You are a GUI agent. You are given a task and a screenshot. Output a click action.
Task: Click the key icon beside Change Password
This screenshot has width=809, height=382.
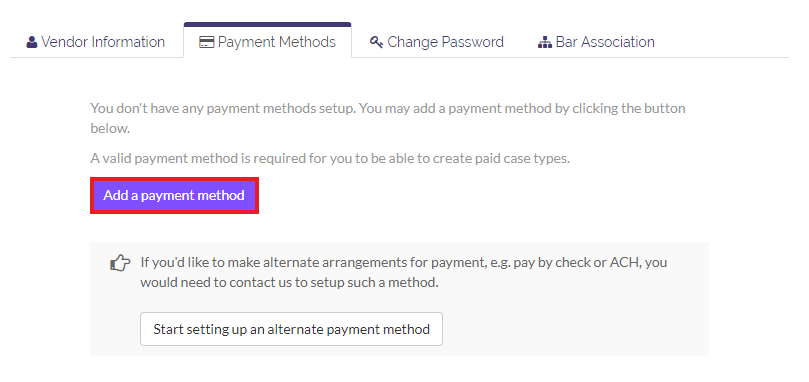(x=376, y=42)
